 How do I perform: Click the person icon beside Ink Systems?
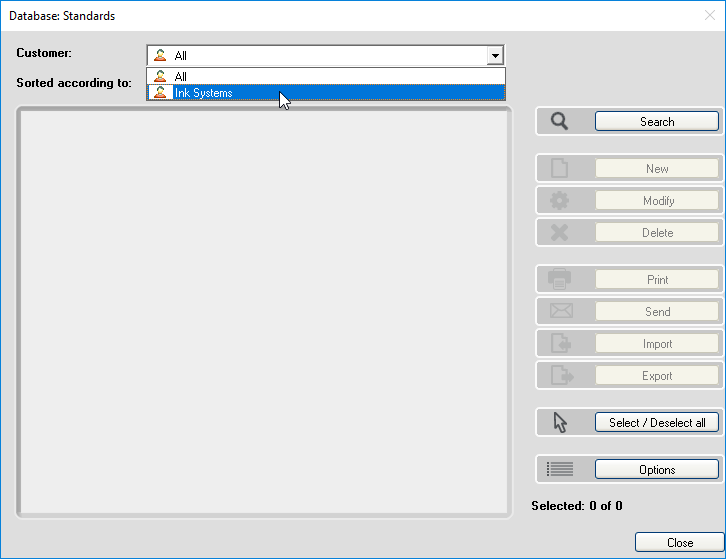[x=160, y=93]
